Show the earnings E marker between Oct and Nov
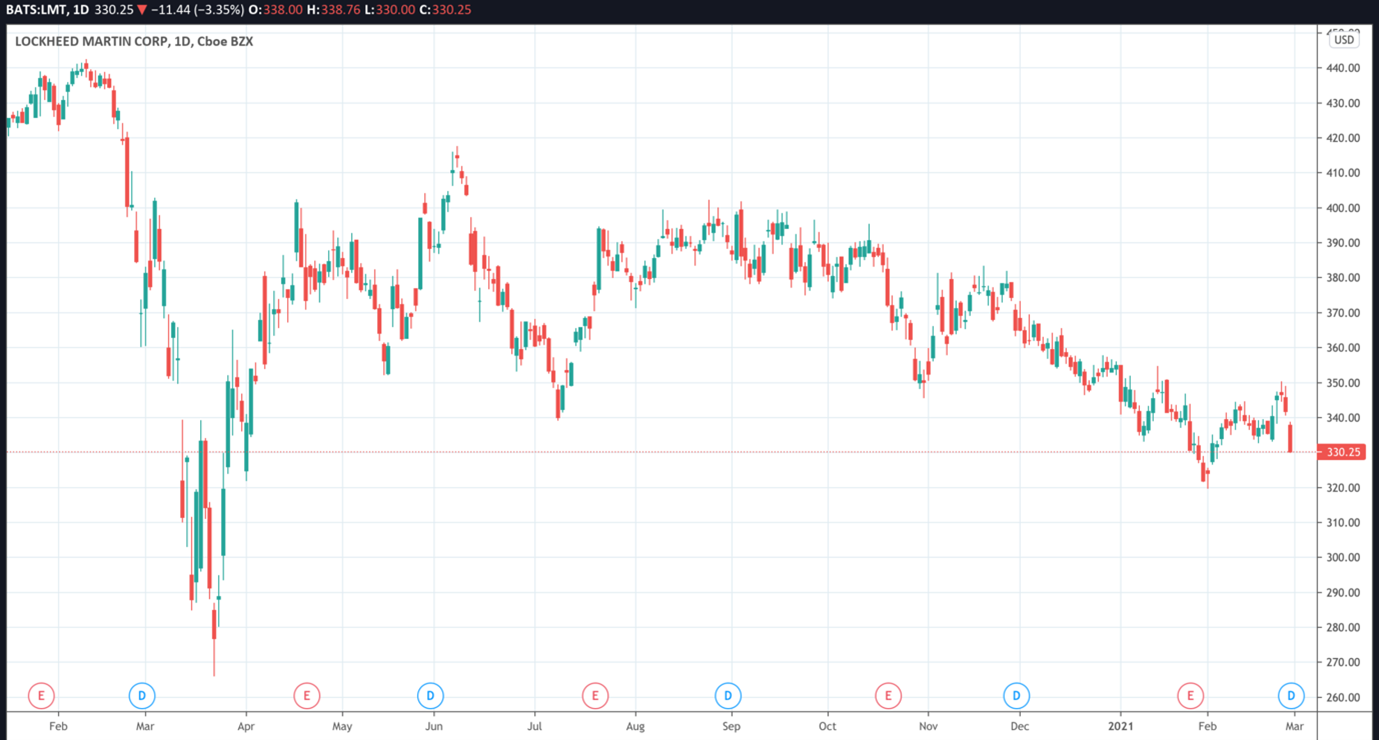This screenshot has width=1379, height=740. click(887, 695)
